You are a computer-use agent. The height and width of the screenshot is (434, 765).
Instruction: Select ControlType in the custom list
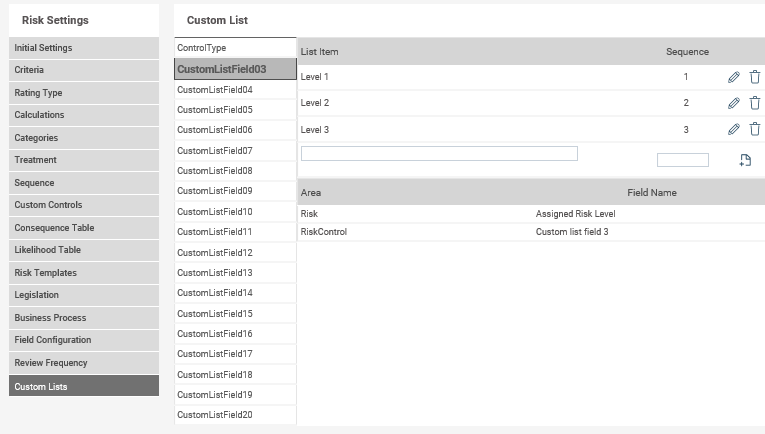click(235, 48)
